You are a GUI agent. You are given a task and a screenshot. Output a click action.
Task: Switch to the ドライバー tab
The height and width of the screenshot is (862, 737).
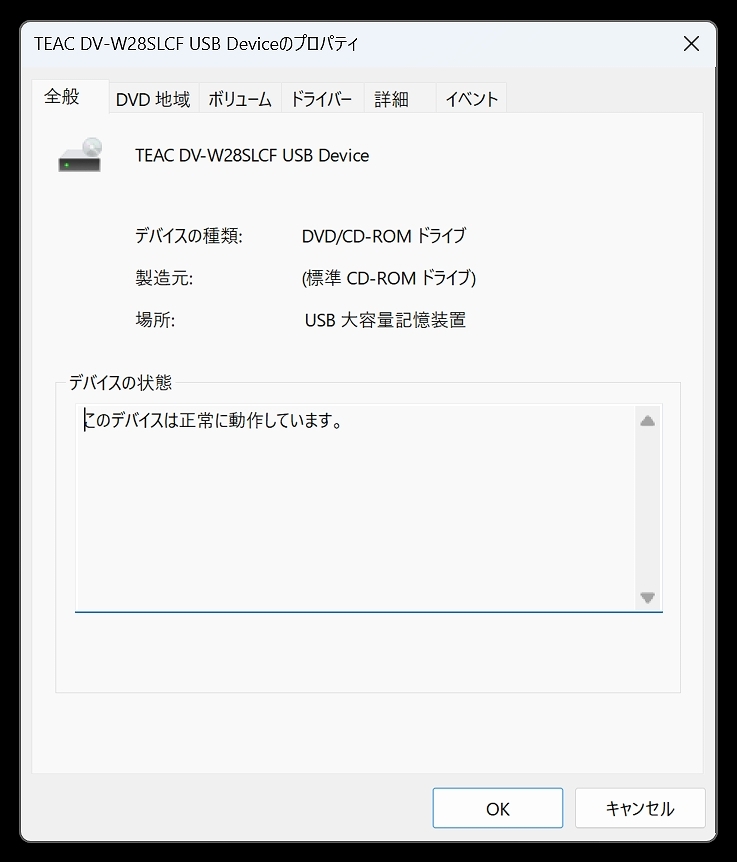coord(322,99)
